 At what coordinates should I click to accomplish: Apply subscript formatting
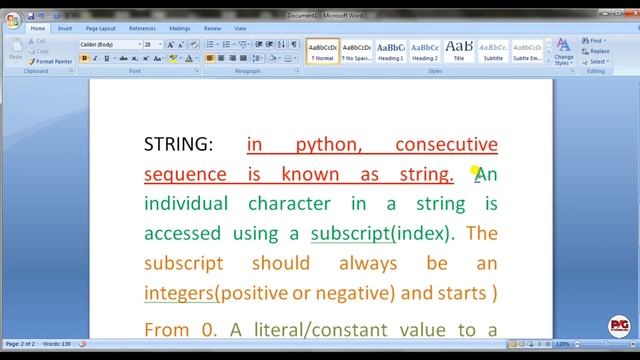pyautogui.click(x=134, y=58)
